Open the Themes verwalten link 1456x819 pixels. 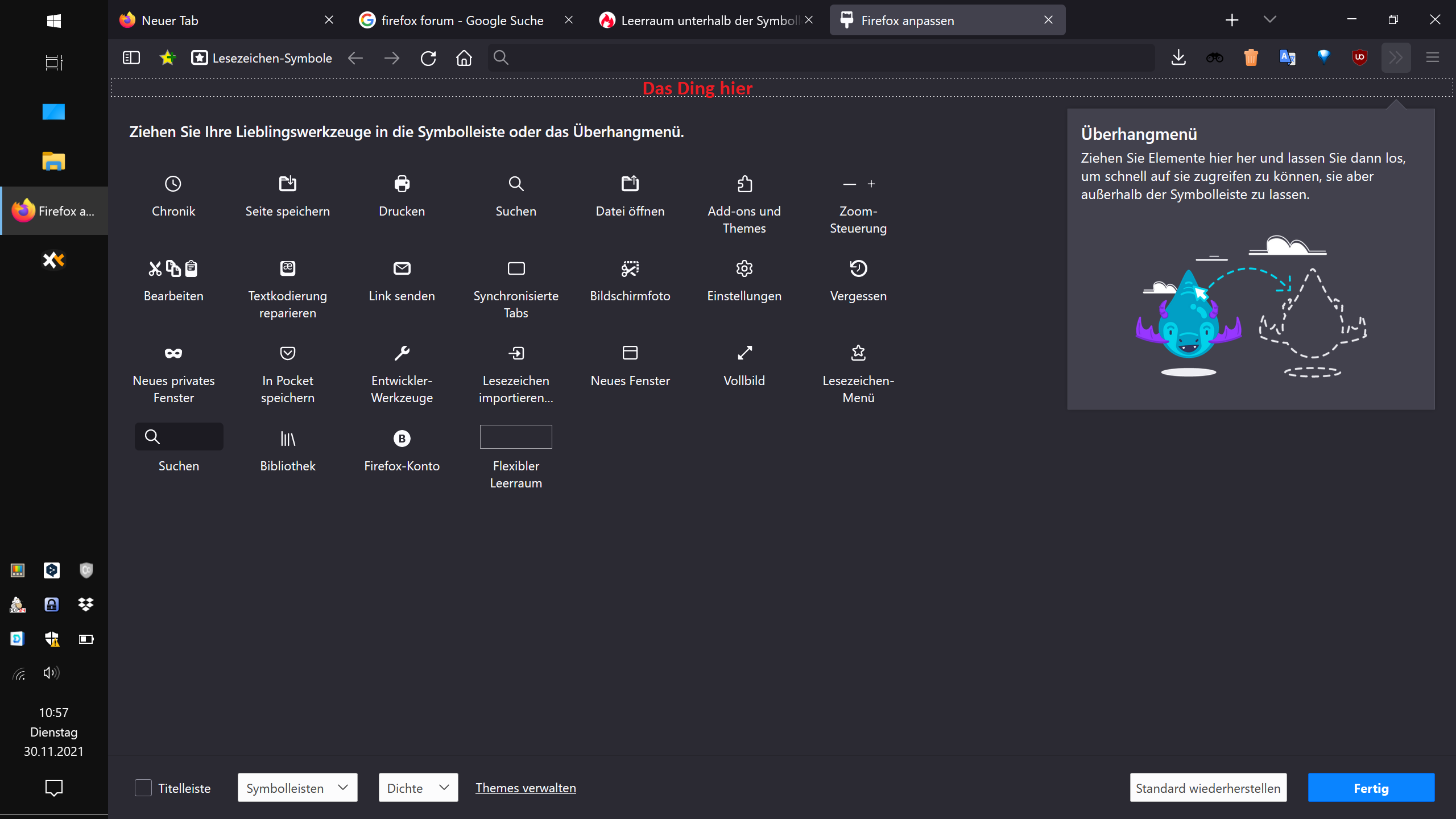pos(526,788)
